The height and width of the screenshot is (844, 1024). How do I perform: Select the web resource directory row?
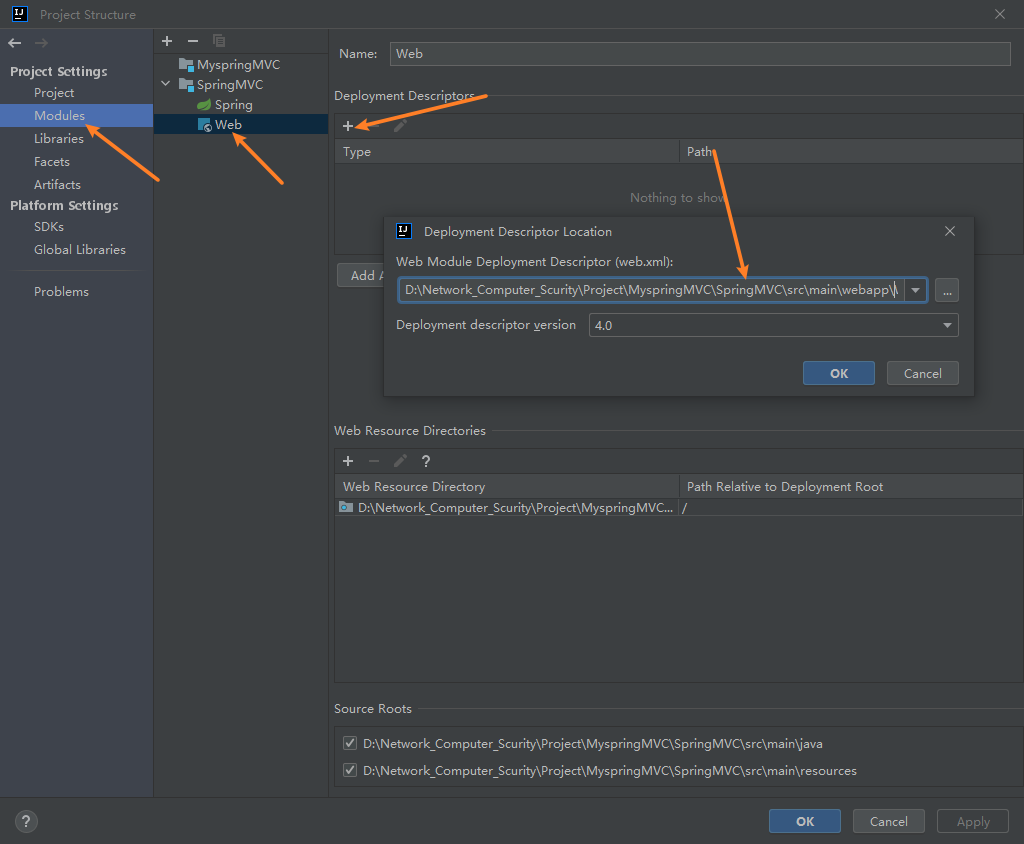(679, 508)
